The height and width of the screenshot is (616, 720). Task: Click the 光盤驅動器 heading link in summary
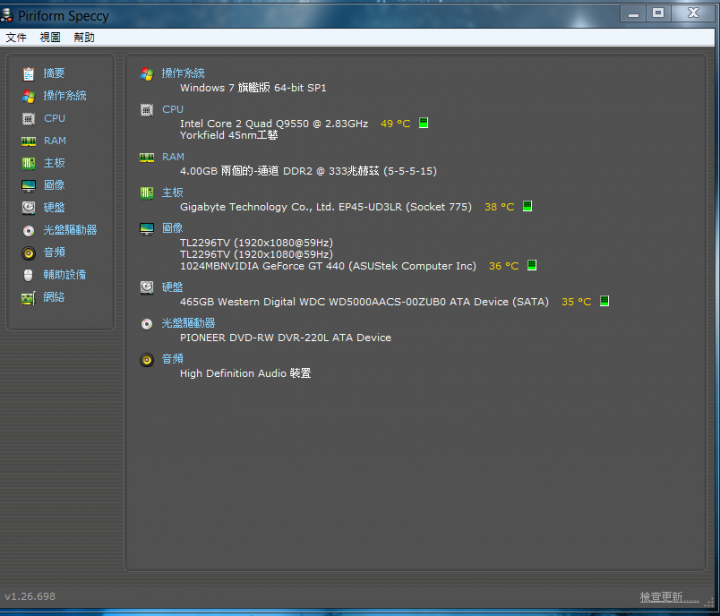coord(188,323)
